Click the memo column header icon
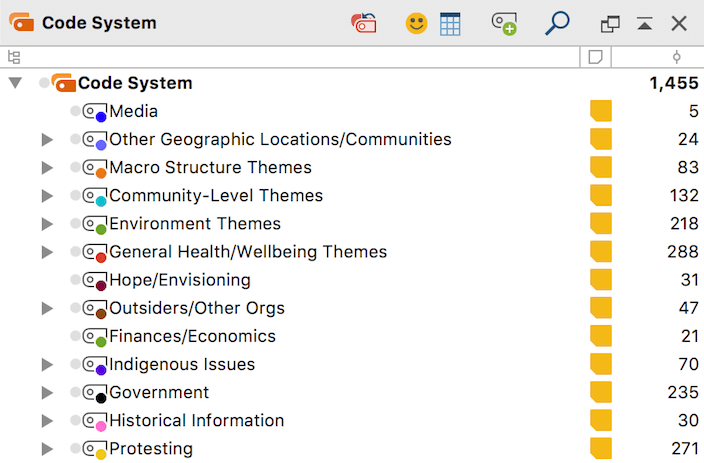704x463 pixels. point(595,57)
